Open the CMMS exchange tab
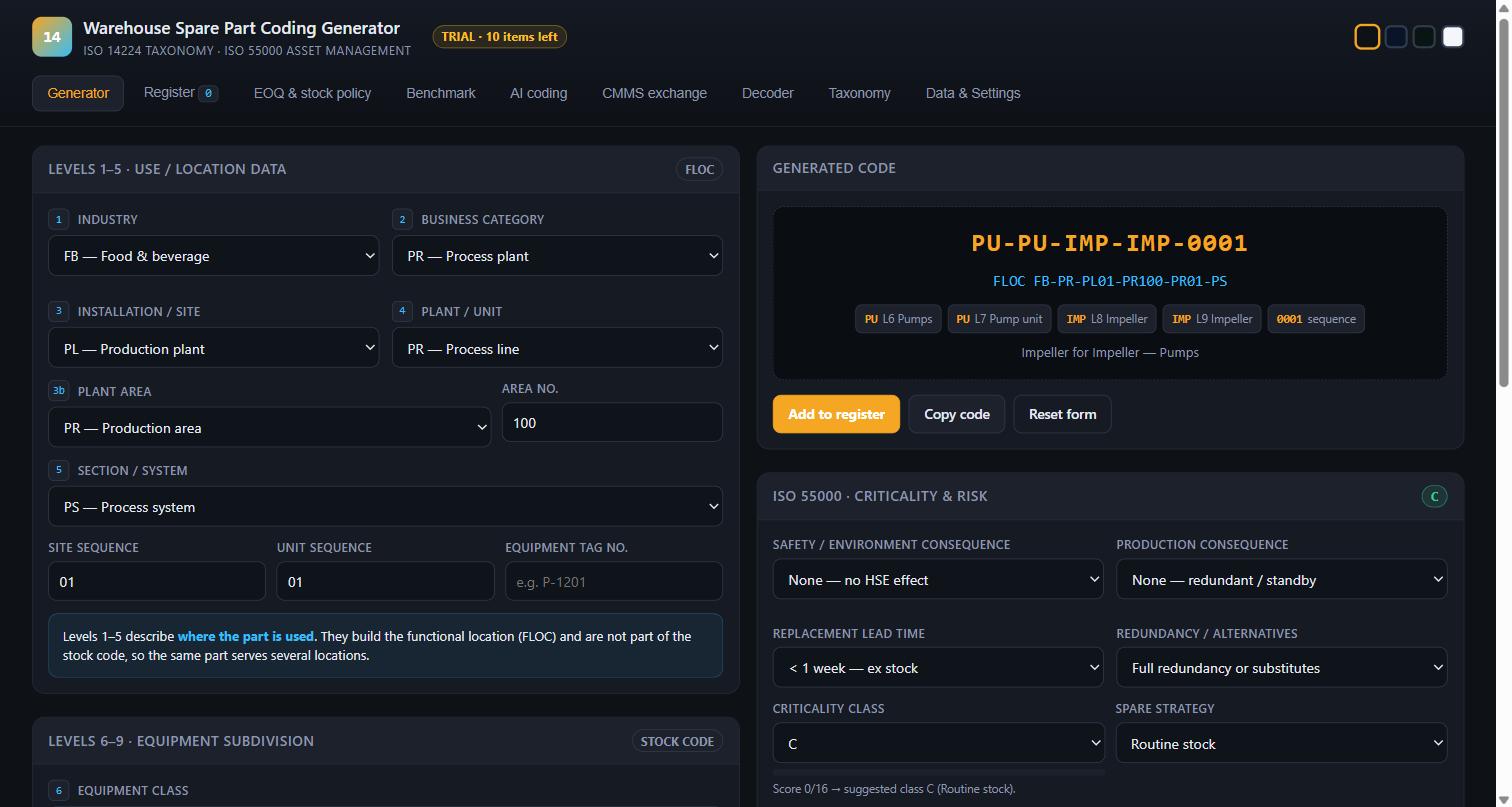 click(654, 93)
